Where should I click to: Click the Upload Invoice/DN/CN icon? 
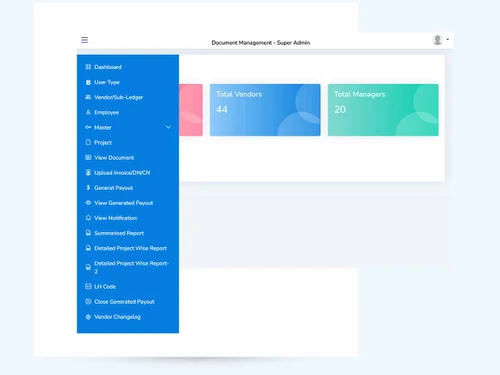[88, 172]
